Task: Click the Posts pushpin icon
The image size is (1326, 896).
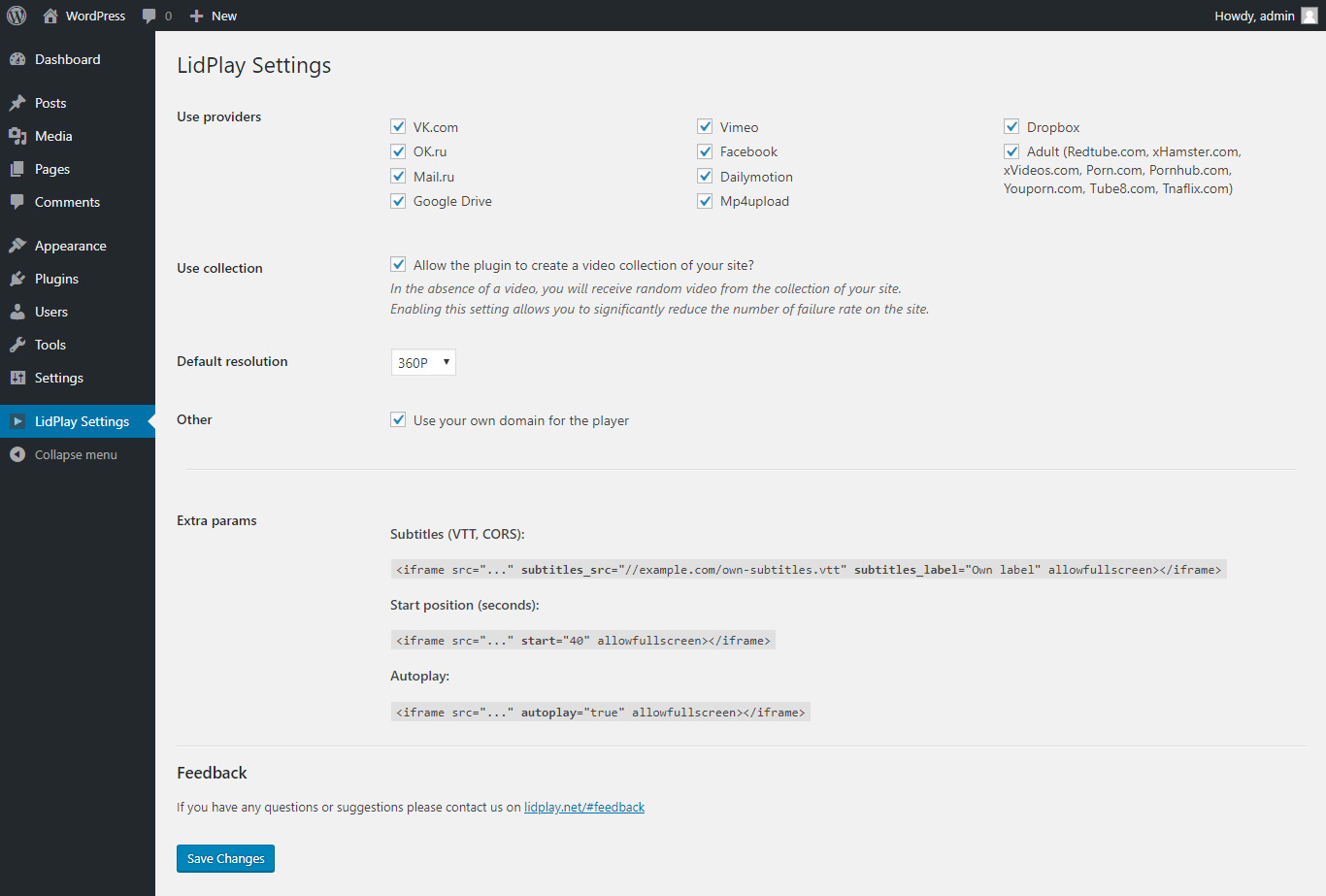Action: pyautogui.click(x=17, y=103)
